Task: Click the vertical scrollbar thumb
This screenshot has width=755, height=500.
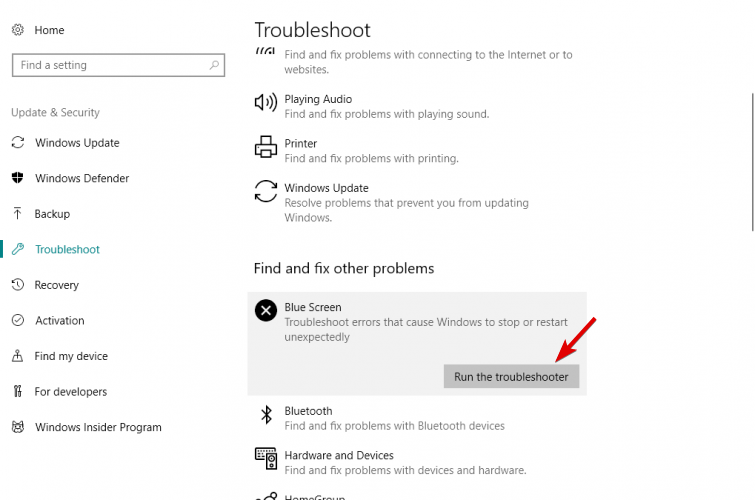Action: pyautogui.click(x=753, y=162)
